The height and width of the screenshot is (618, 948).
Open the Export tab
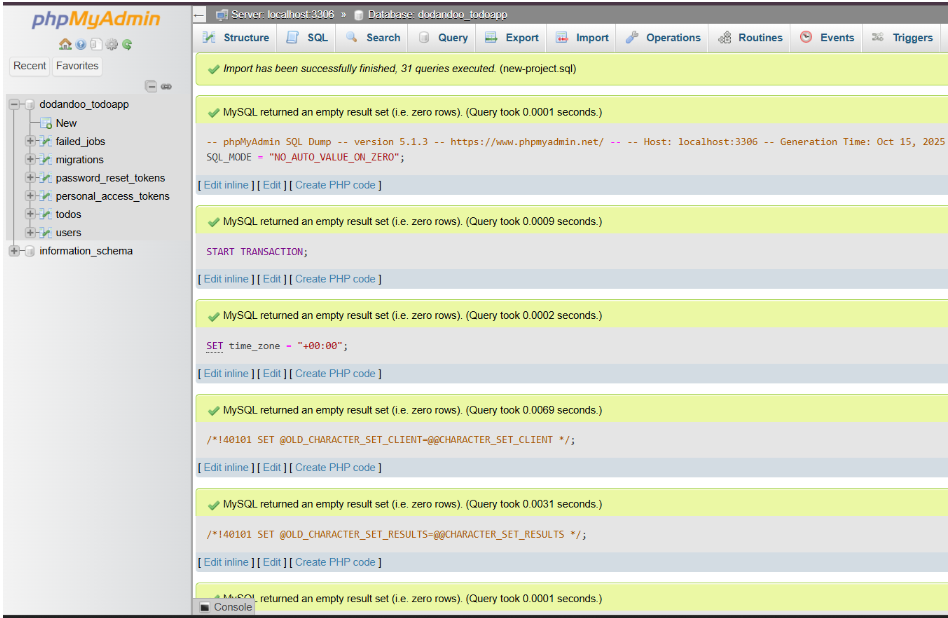pos(512,38)
